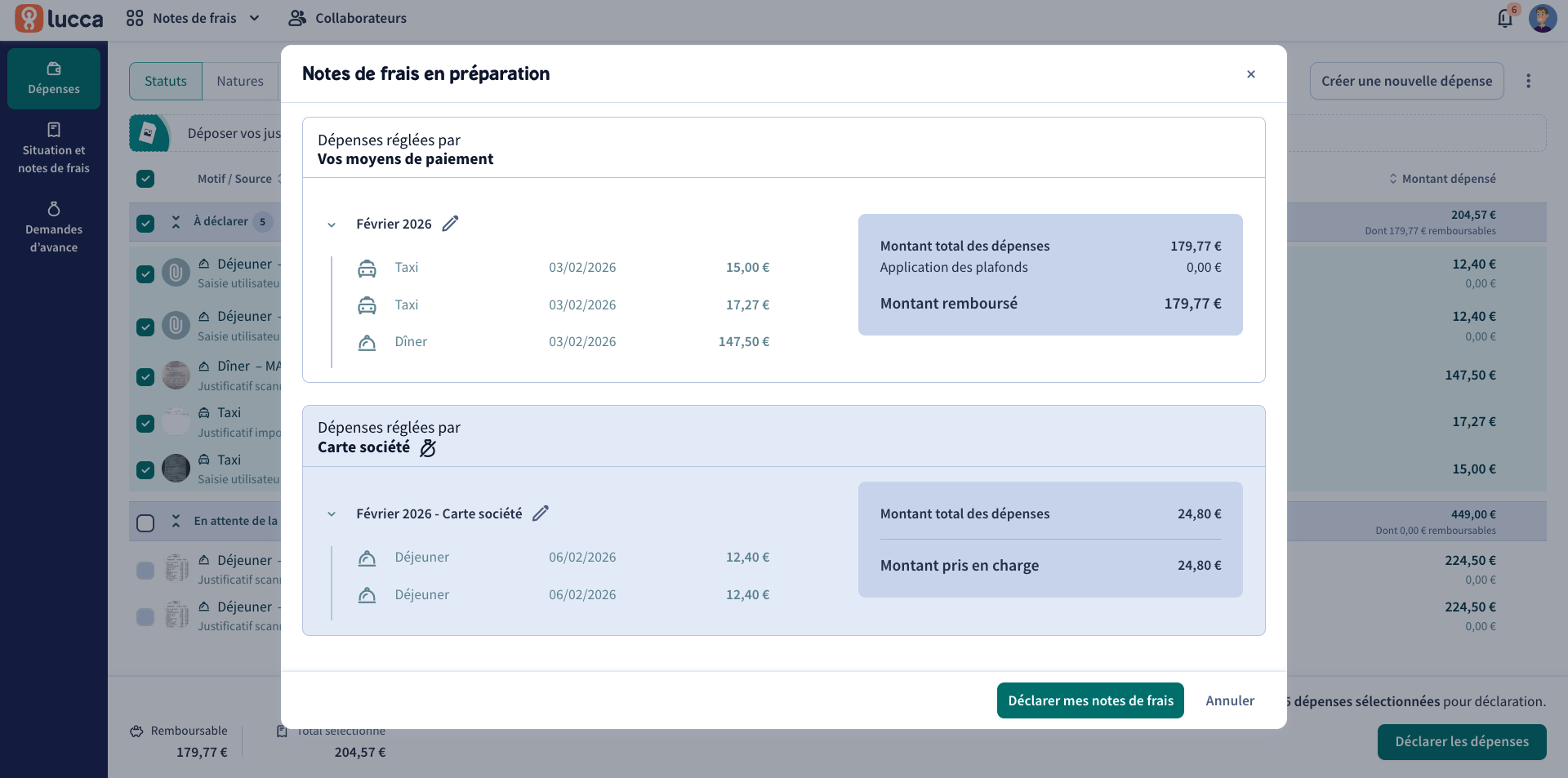Click the first Déjeuner 06/02/2026 row
The height and width of the screenshot is (778, 1568).
coord(563,558)
